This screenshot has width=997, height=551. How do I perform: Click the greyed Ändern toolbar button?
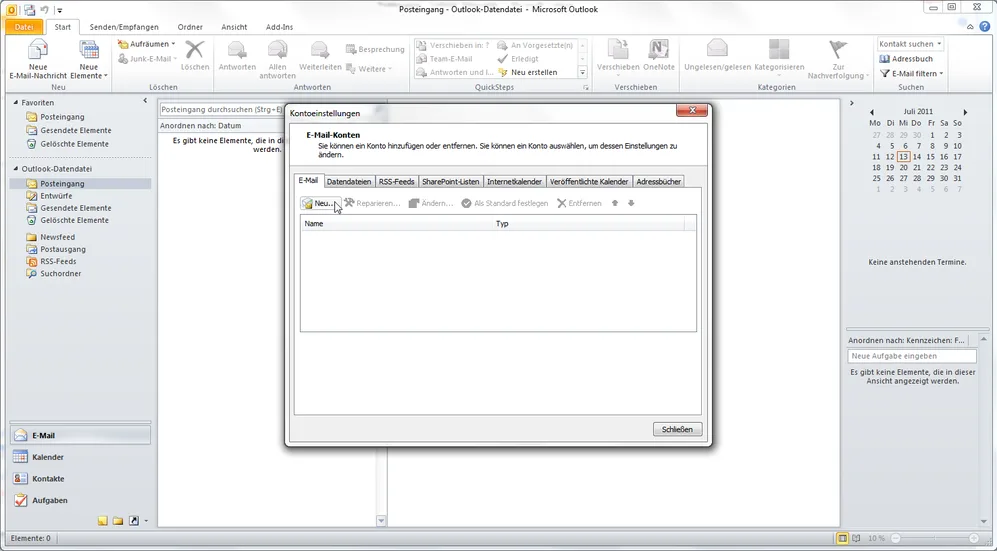(431, 203)
